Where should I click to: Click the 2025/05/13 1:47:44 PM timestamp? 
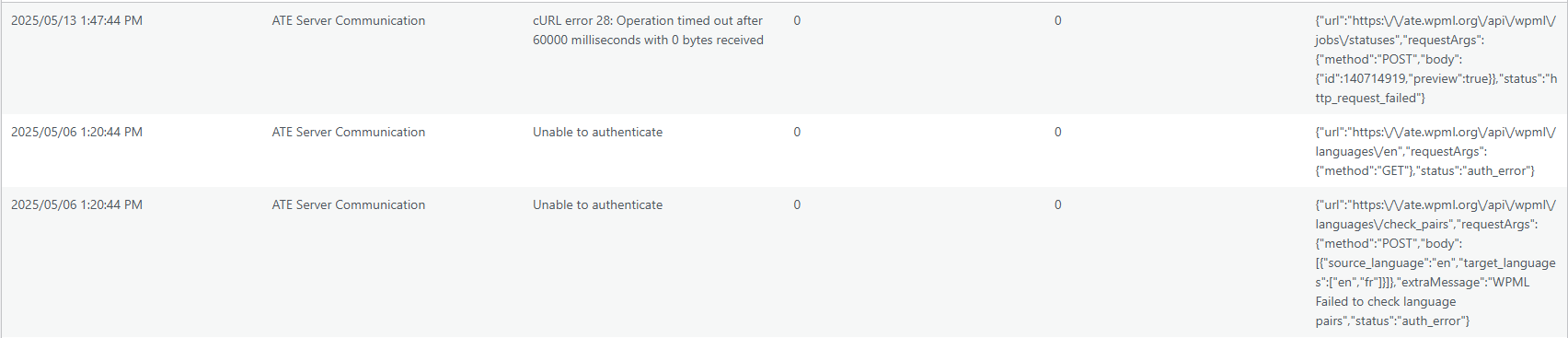pos(76,20)
